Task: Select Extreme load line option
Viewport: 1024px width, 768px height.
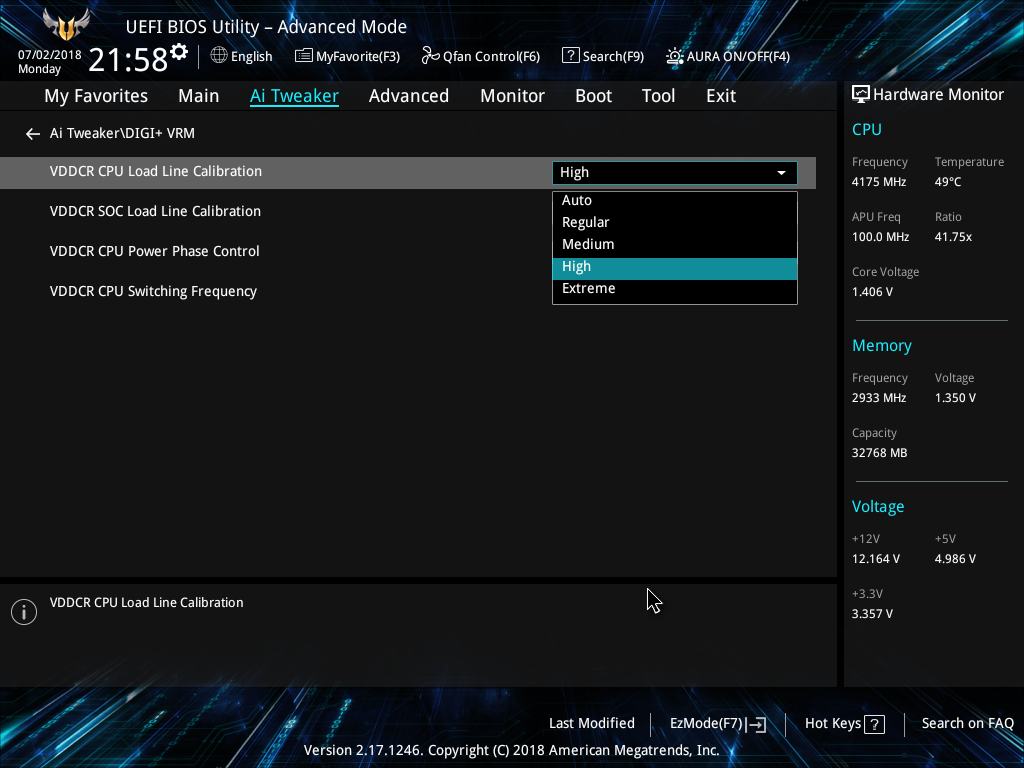Action: (x=675, y=289)
